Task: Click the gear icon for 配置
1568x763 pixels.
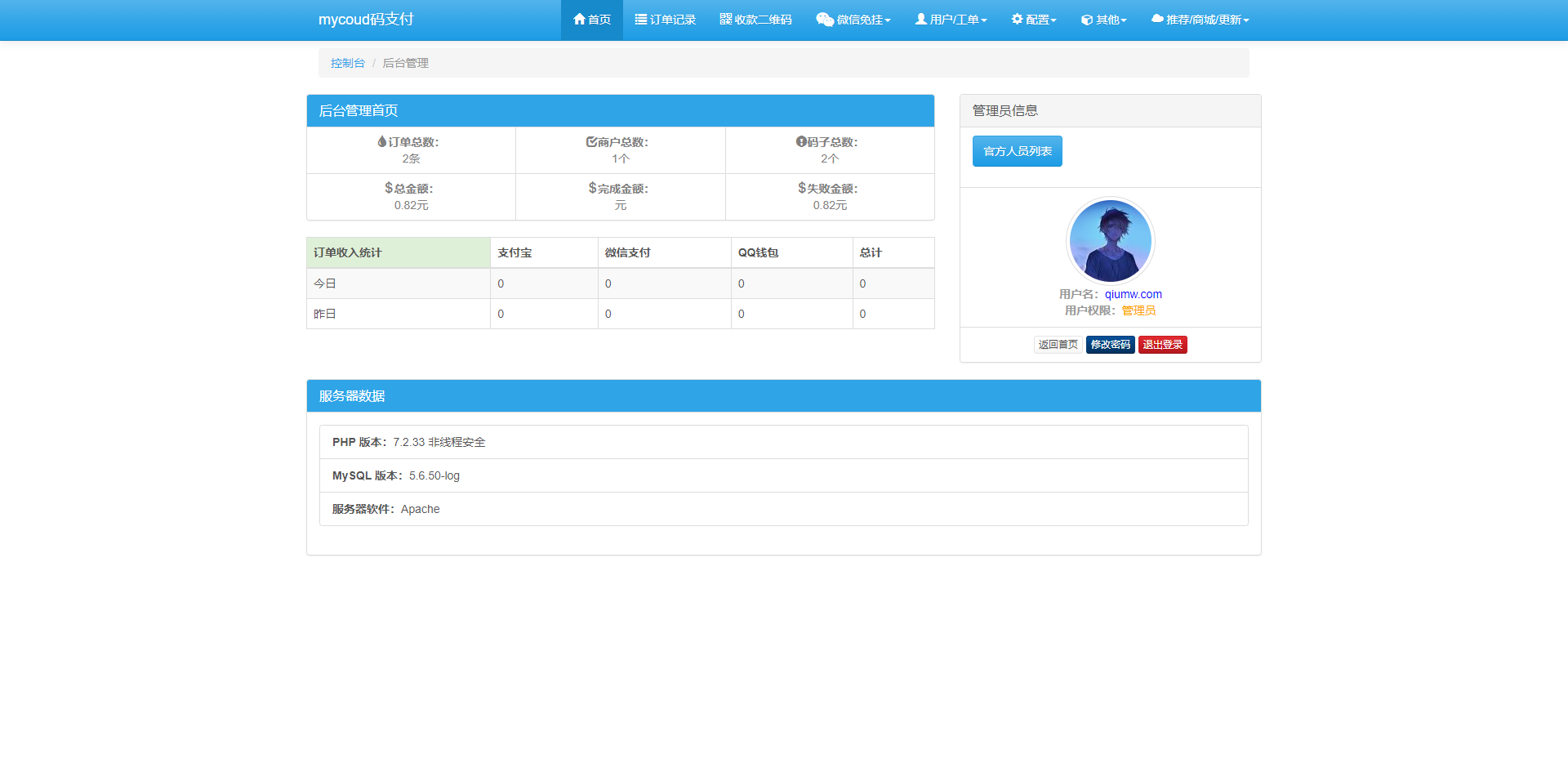Action: [x=1017, y=19]
